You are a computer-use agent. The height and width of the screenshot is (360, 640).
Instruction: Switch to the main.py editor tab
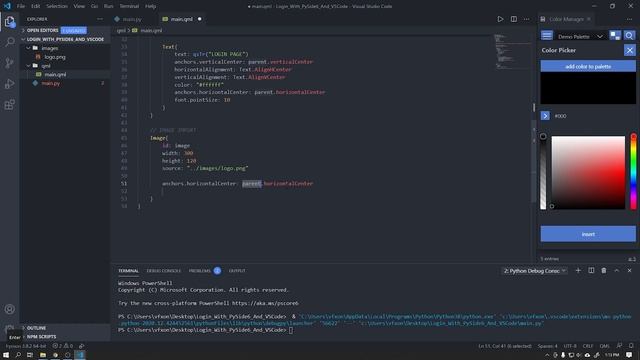pos(132,19)
